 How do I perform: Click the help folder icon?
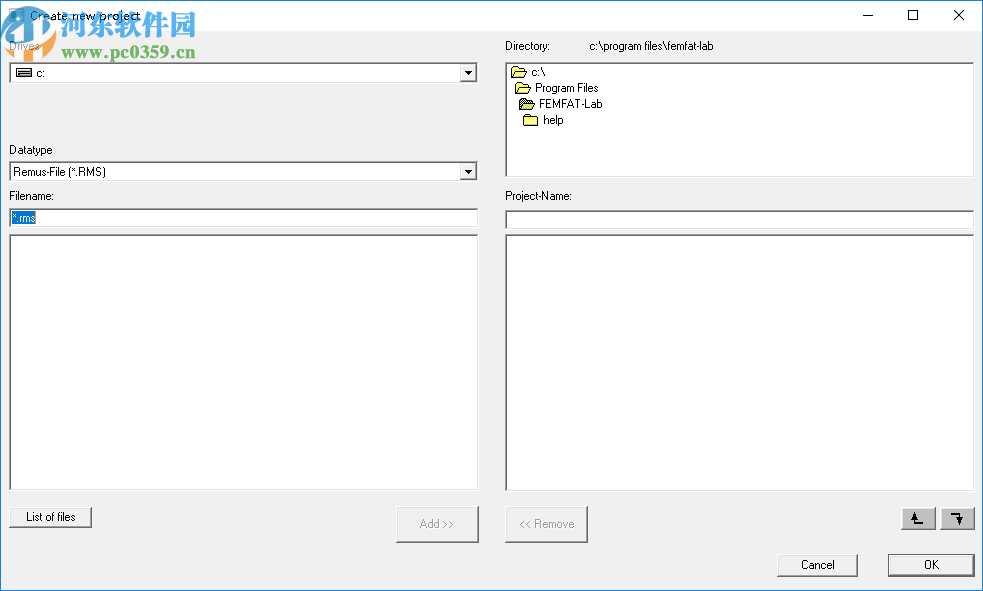click(x=530, y=120)
